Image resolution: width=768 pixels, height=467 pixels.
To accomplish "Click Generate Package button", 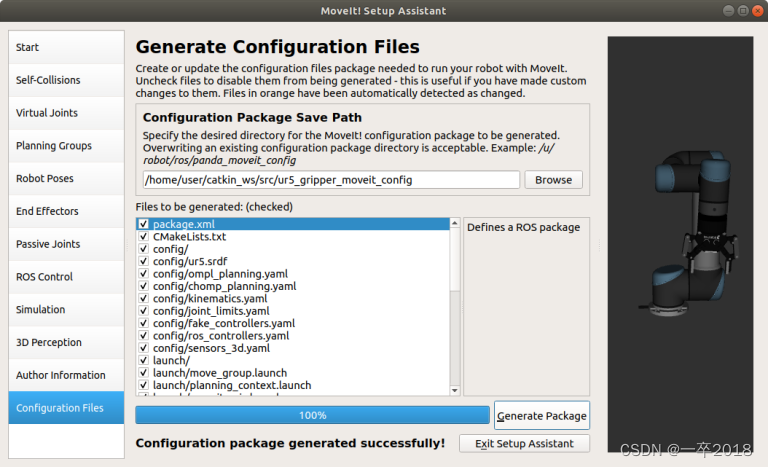I will tap(542, 416).
